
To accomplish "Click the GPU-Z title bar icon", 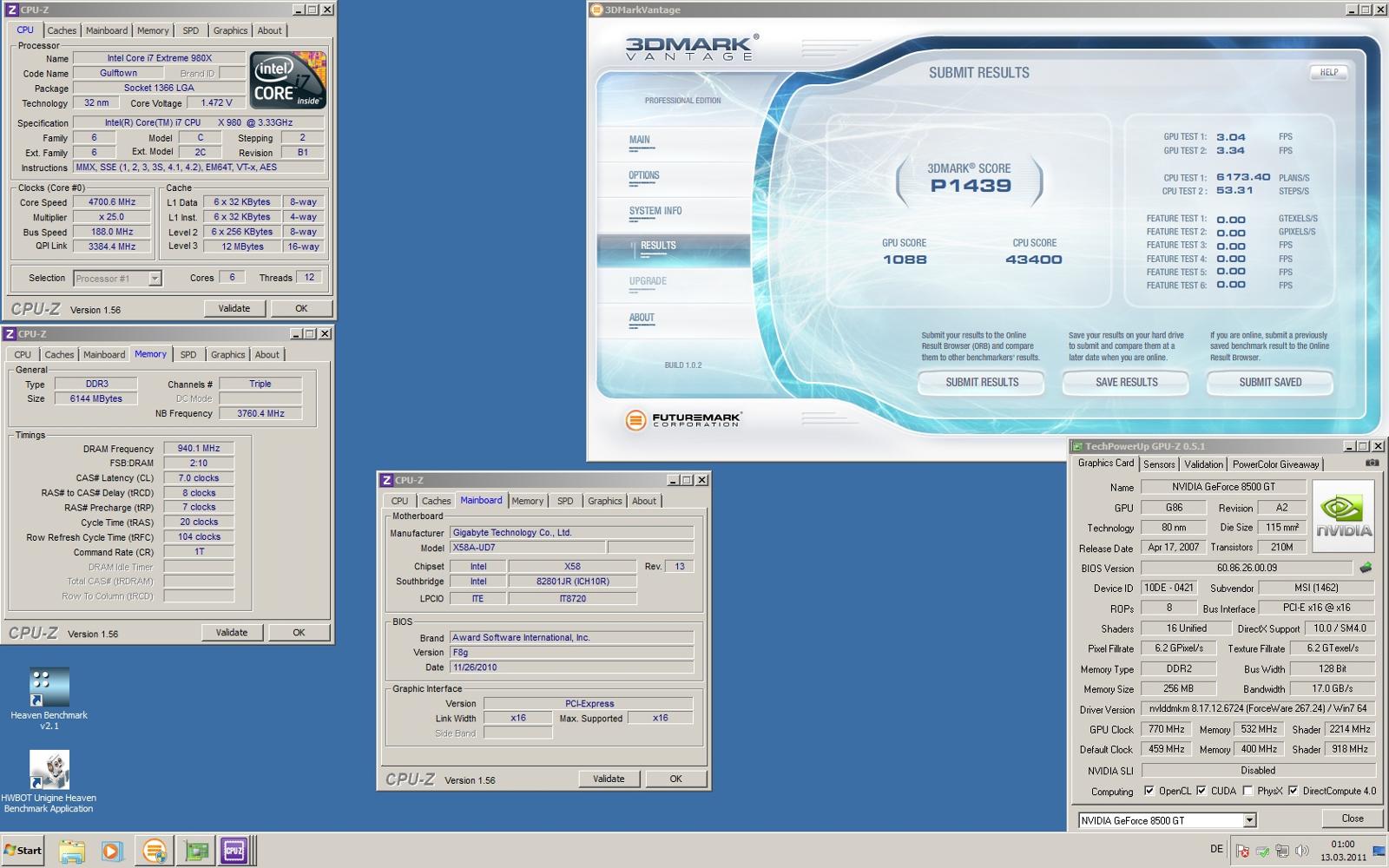I will tap(1077, 446).
